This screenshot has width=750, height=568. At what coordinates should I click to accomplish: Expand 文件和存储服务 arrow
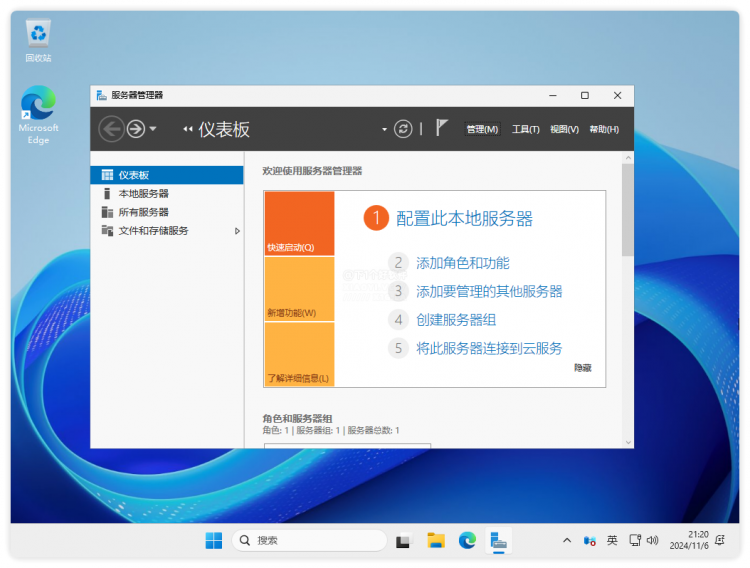click(237, 231)
